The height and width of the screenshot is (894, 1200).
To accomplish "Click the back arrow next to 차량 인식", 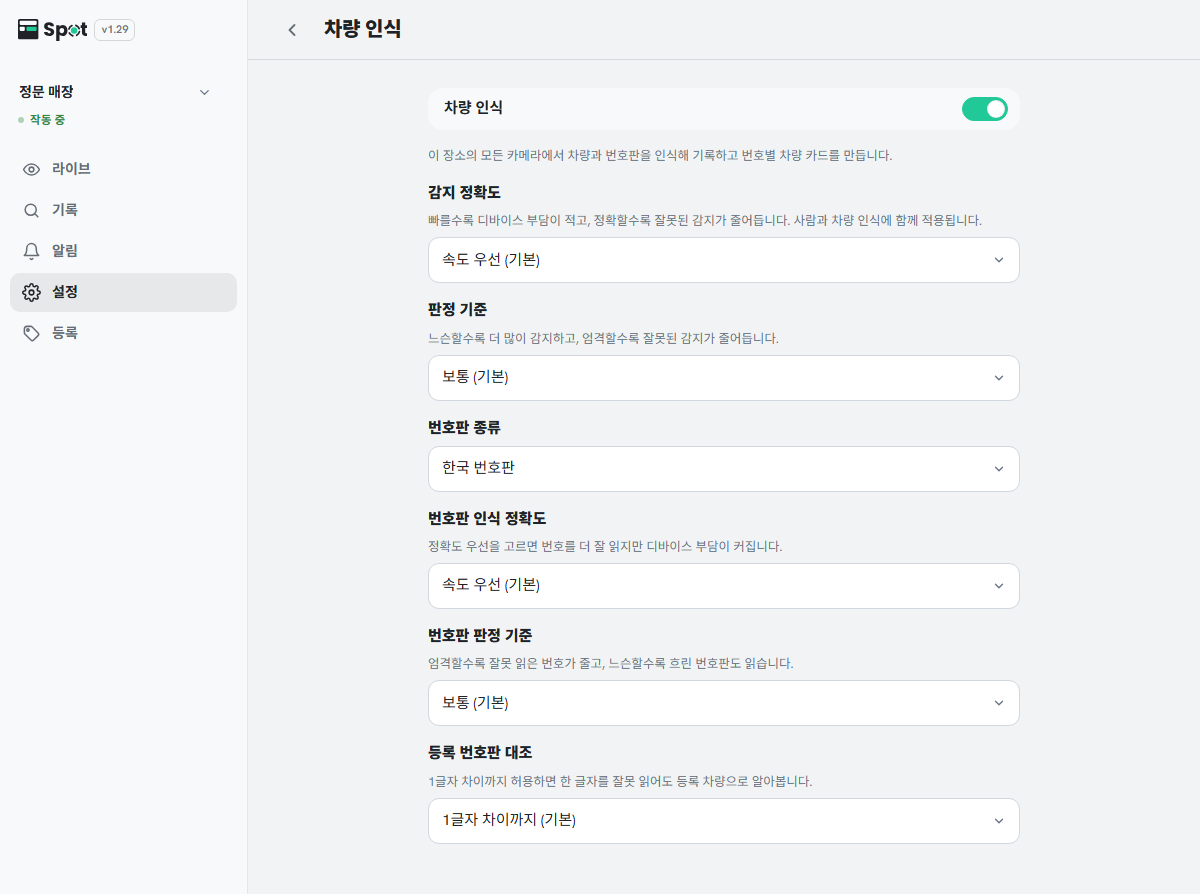I will point(292,30).
